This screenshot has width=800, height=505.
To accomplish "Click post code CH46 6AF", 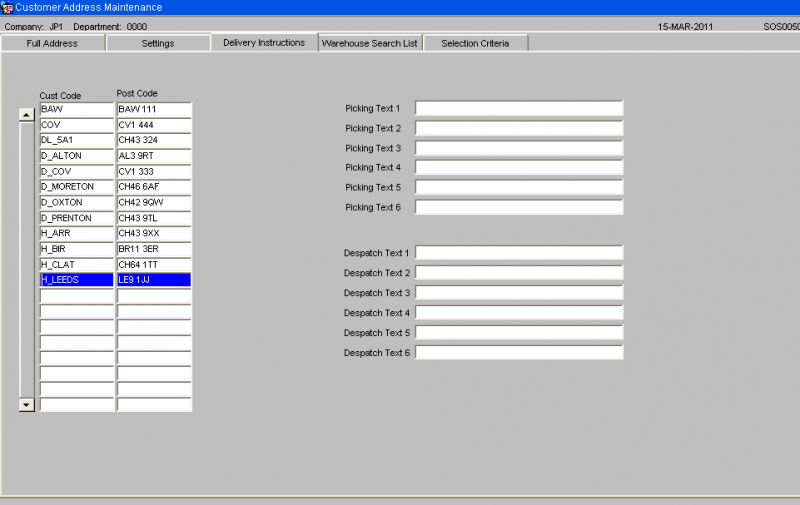I will coord(154,187).
